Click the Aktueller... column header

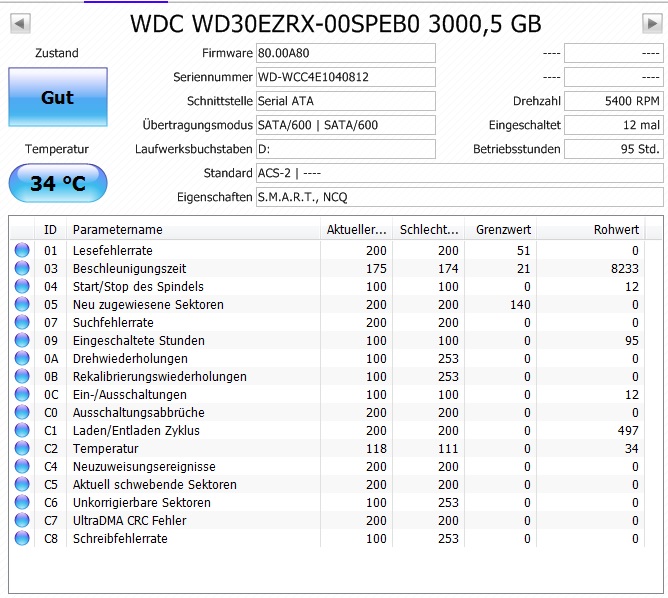(x=357, y=230)
